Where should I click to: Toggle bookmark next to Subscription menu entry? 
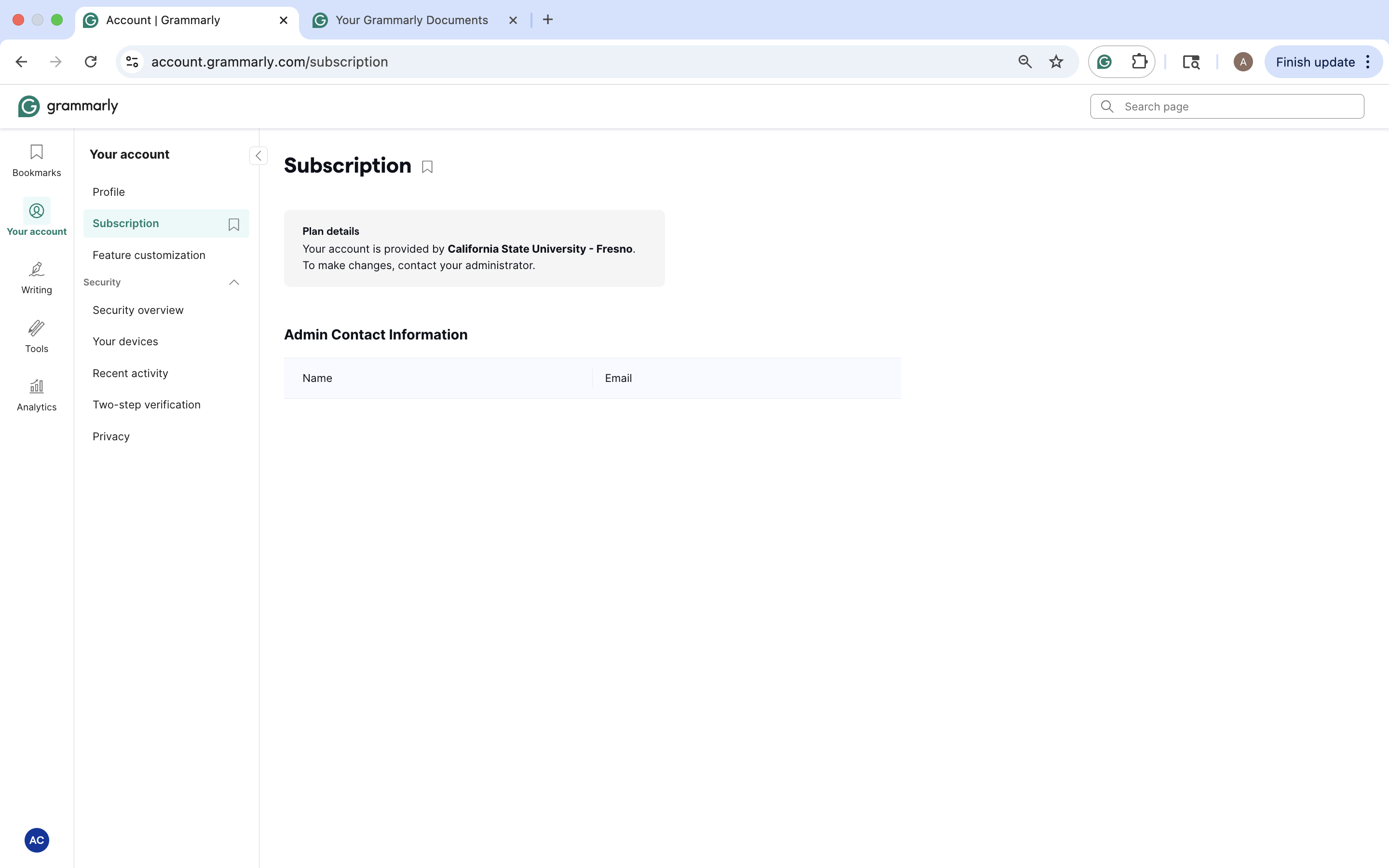tap(233, 223)
